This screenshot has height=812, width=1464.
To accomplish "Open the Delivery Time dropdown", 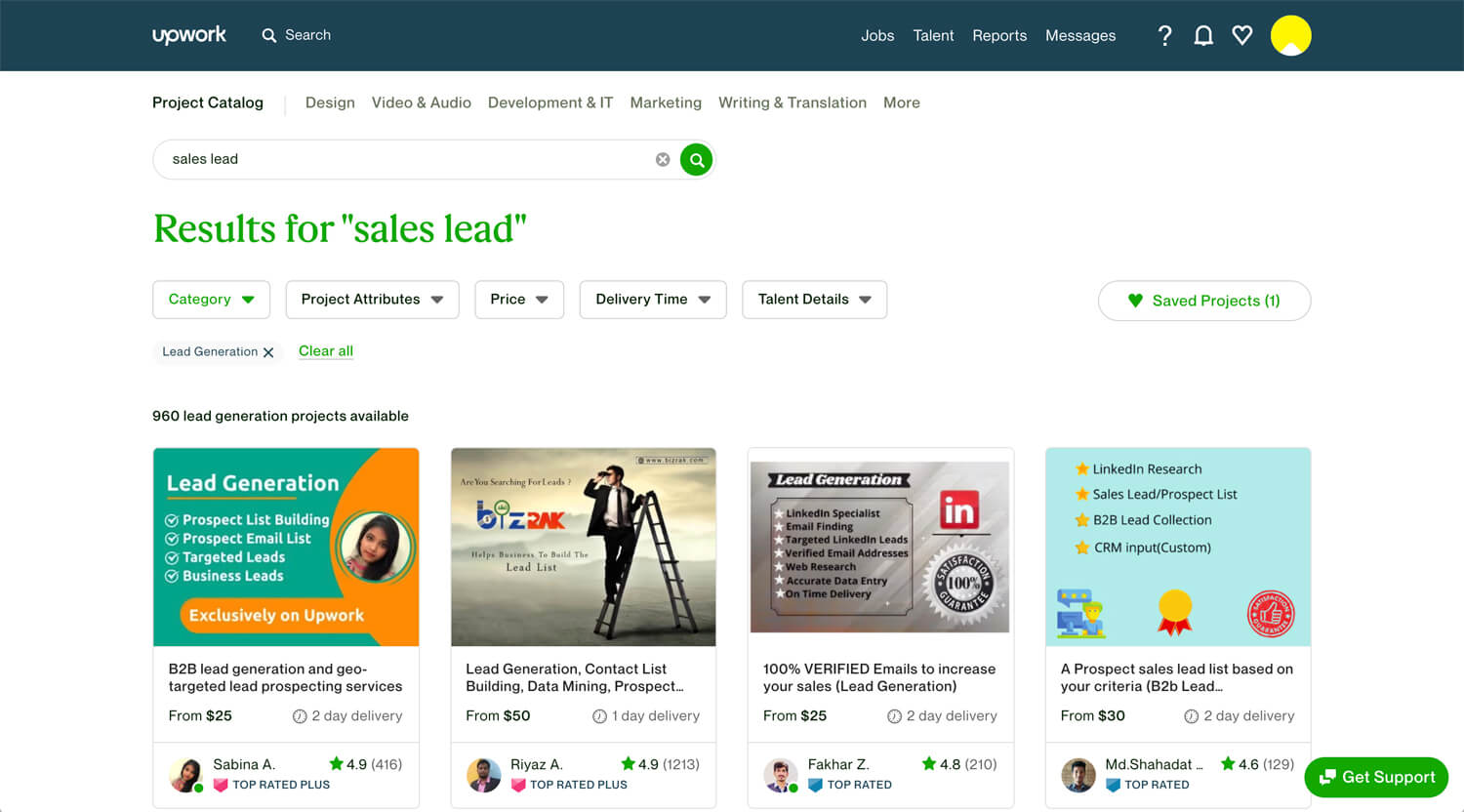I will point(653,300).
